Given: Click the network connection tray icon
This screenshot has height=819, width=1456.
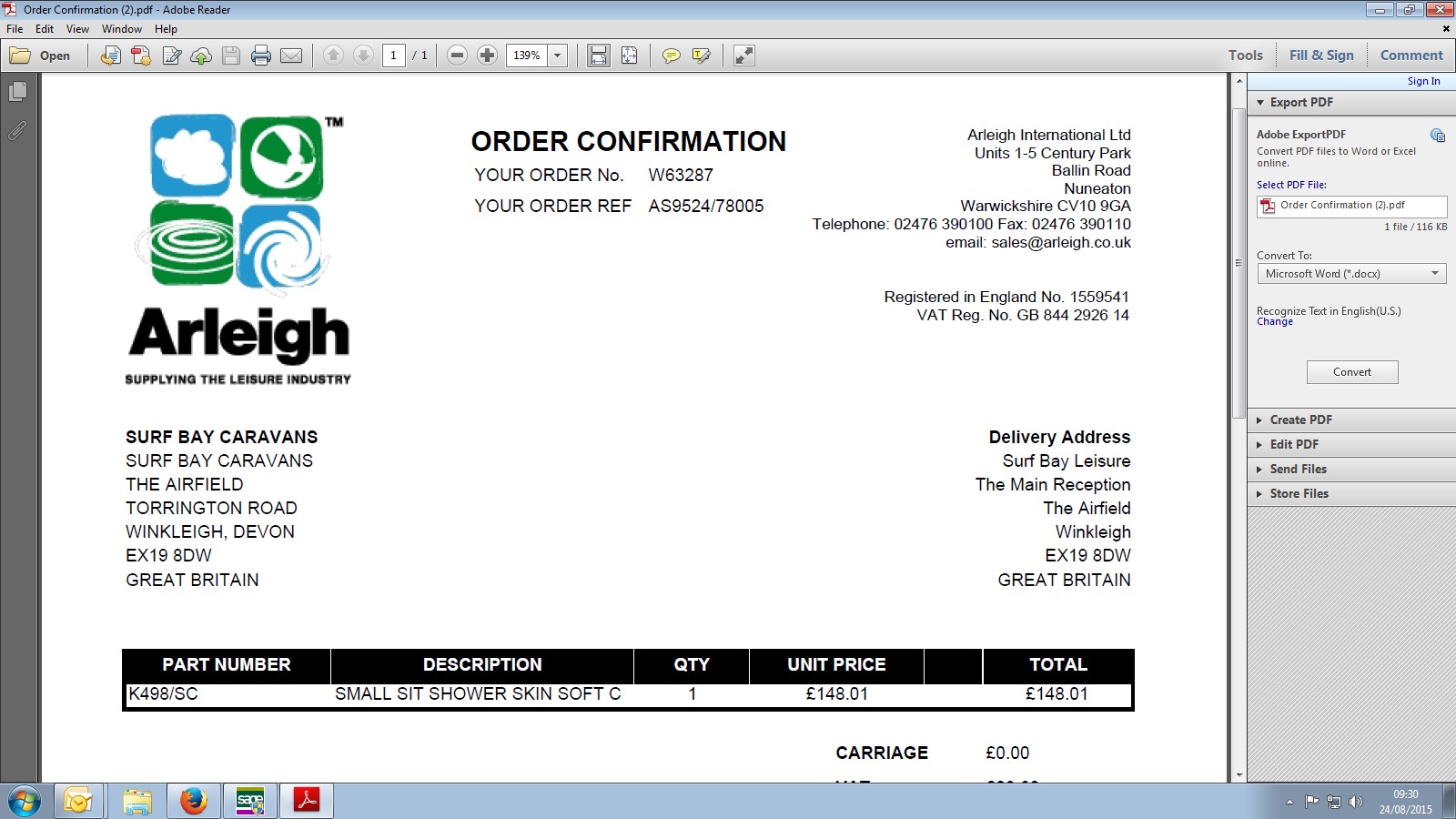Looking at the screenshot, I should click(1334, 802).
